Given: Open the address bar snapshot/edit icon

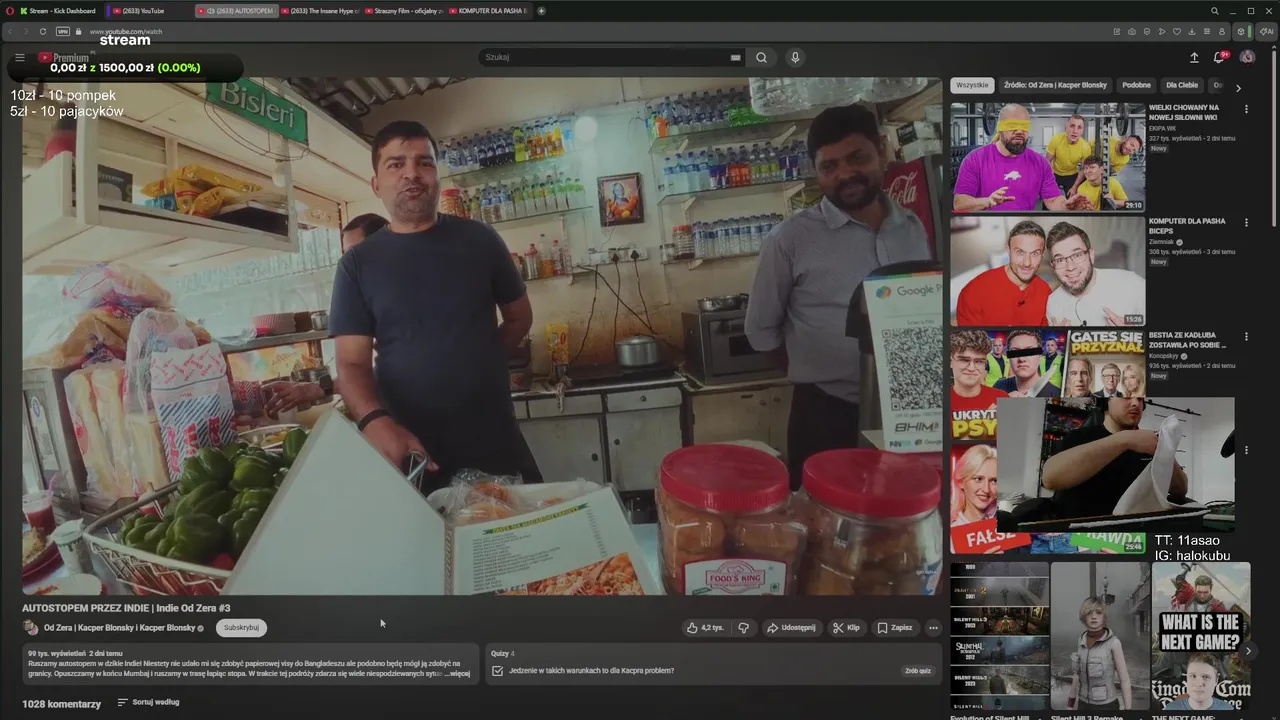Looking at the screenshot, I should 1116,32.
